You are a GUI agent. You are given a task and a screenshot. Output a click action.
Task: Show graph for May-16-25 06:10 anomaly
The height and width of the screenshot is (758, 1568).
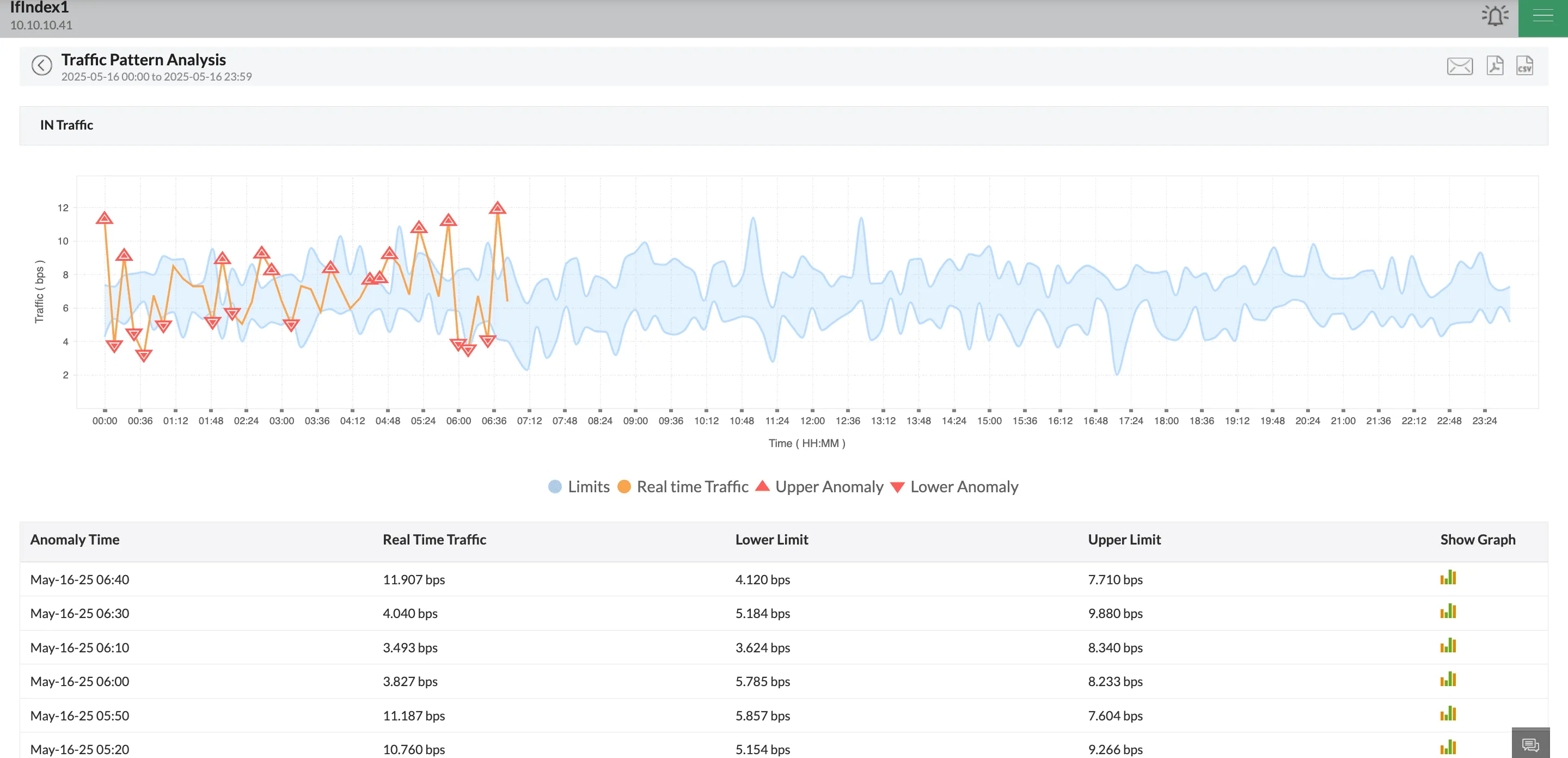coord(1448,645)
